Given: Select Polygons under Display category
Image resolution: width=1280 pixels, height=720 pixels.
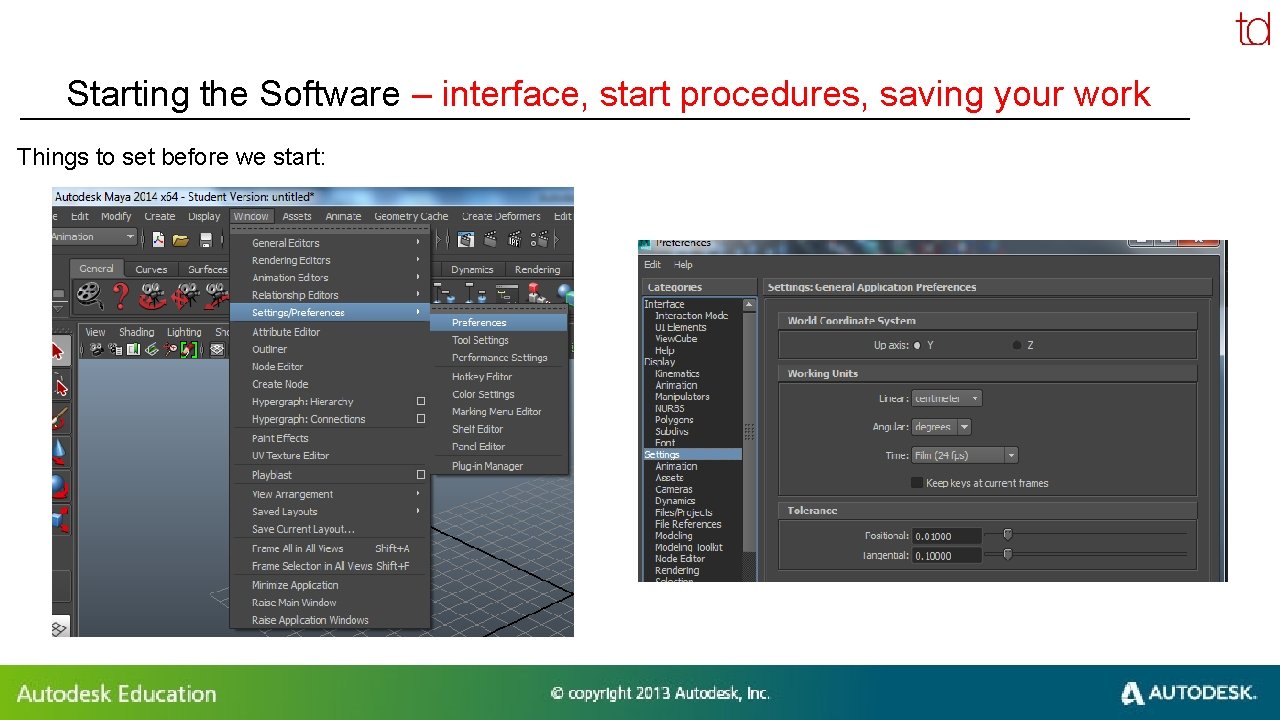Looking at the screenshot, I should 674,420.
